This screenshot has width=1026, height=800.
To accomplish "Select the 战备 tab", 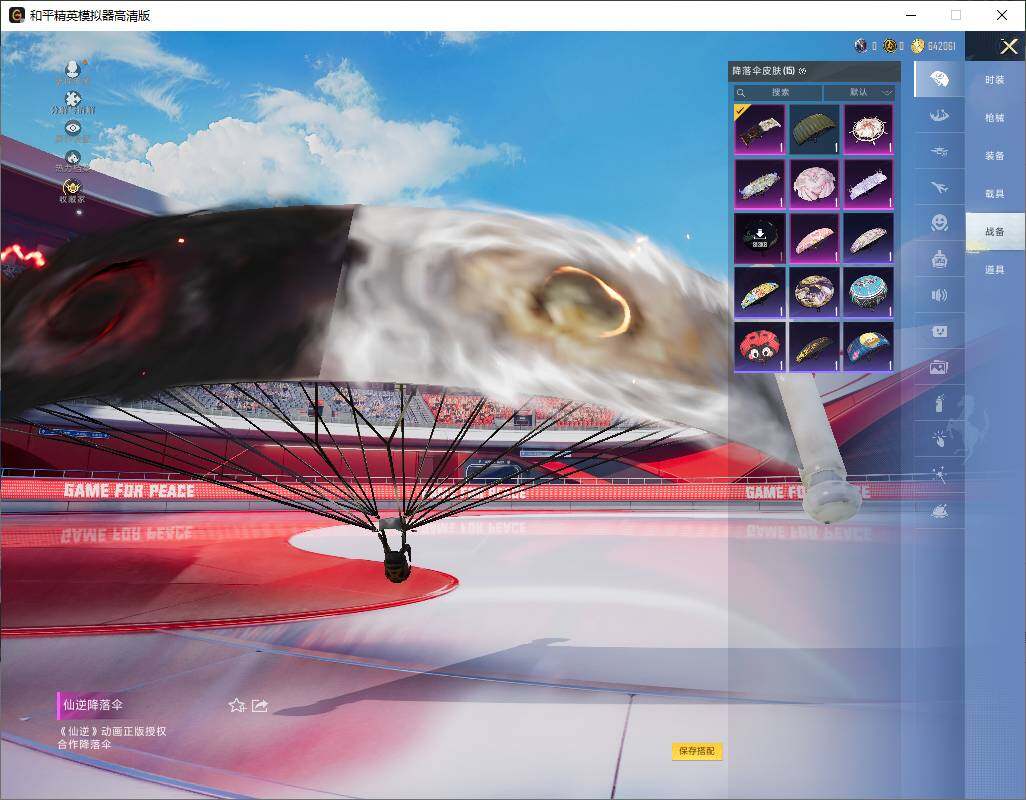I will coord(995,232).
